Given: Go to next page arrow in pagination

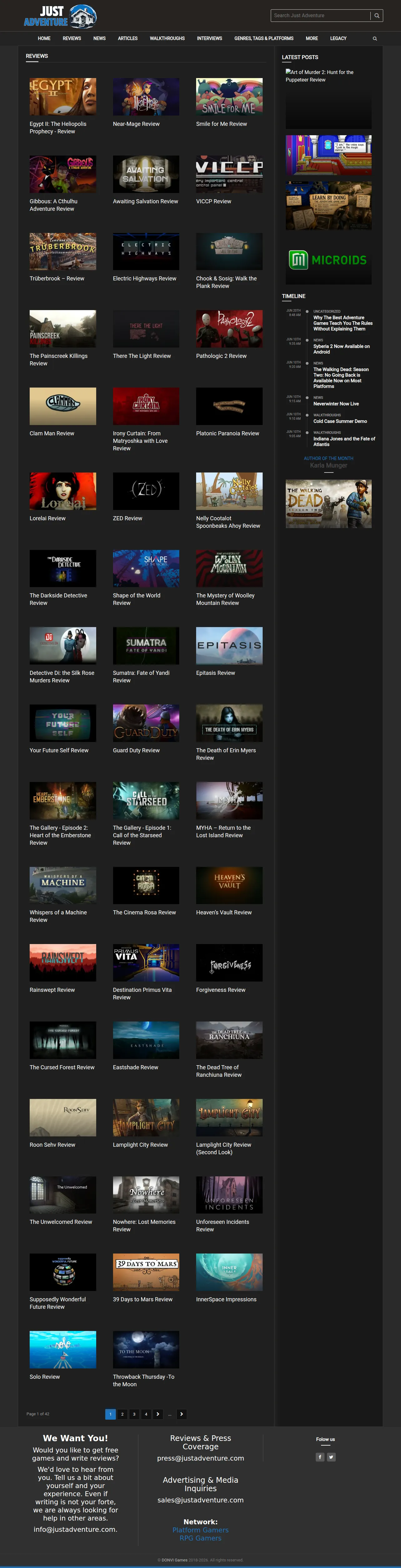Looking at the screenshot, I should point(158,1414).
